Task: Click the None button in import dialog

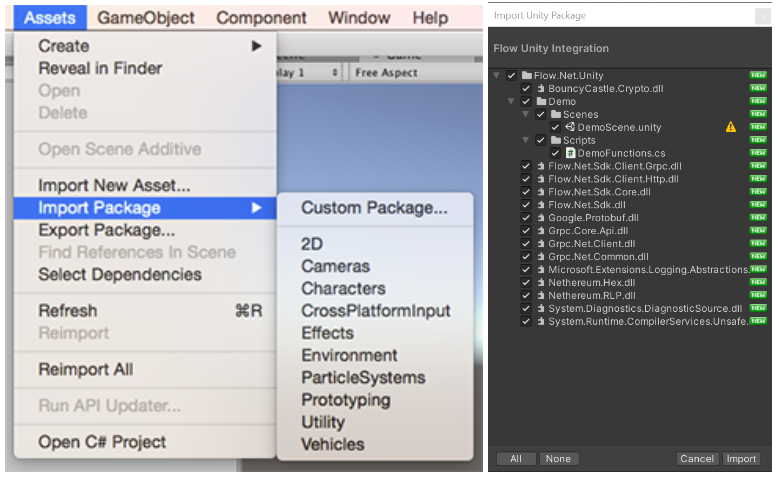Action: pyautogui.click(x=558, y=459)
